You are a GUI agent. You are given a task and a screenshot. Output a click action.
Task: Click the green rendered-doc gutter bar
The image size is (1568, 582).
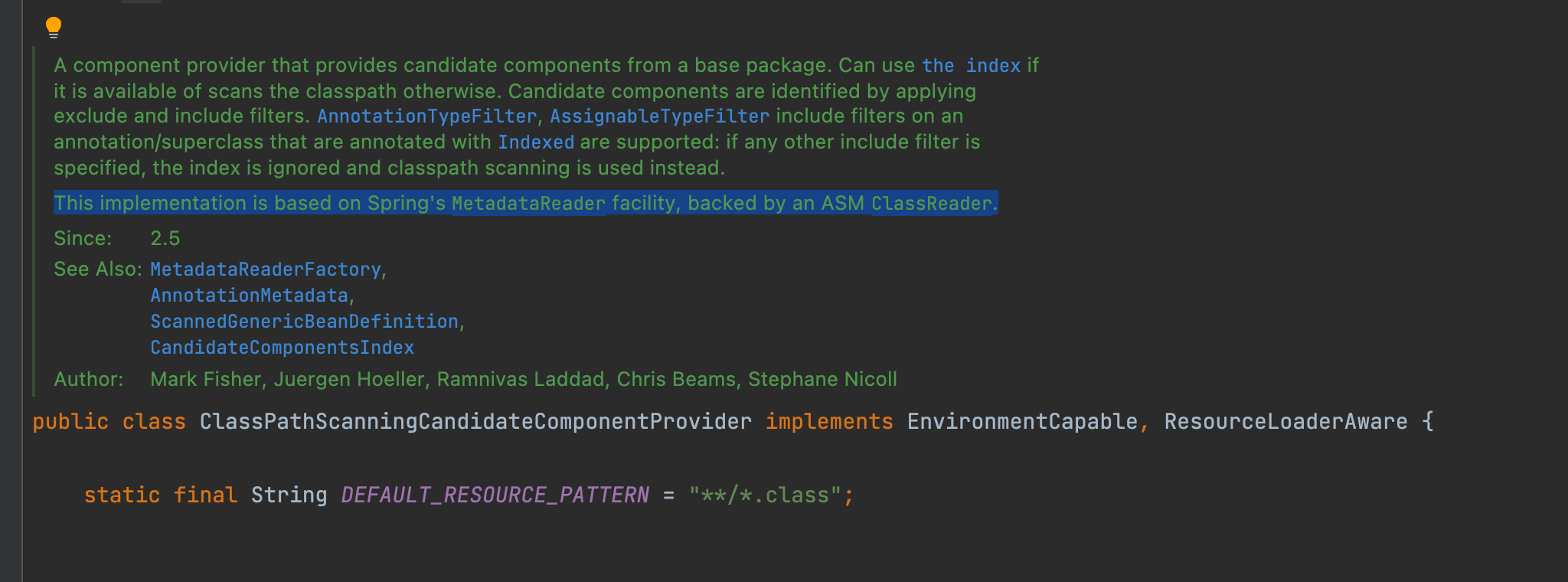(34, 221)
